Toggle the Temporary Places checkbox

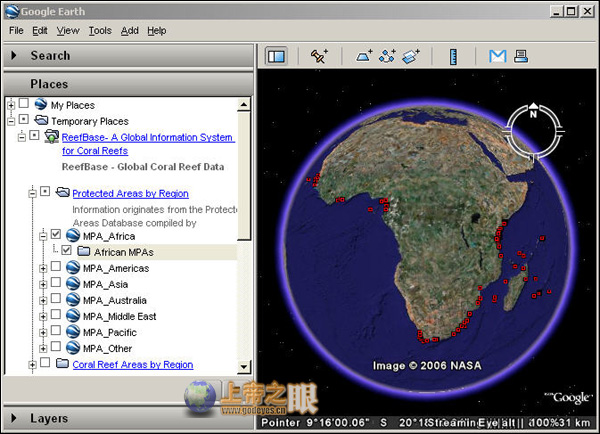click(24, 119)
